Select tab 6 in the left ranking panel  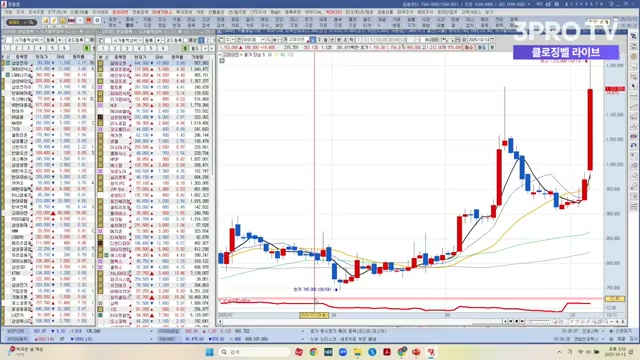click(x=64, y=48)
